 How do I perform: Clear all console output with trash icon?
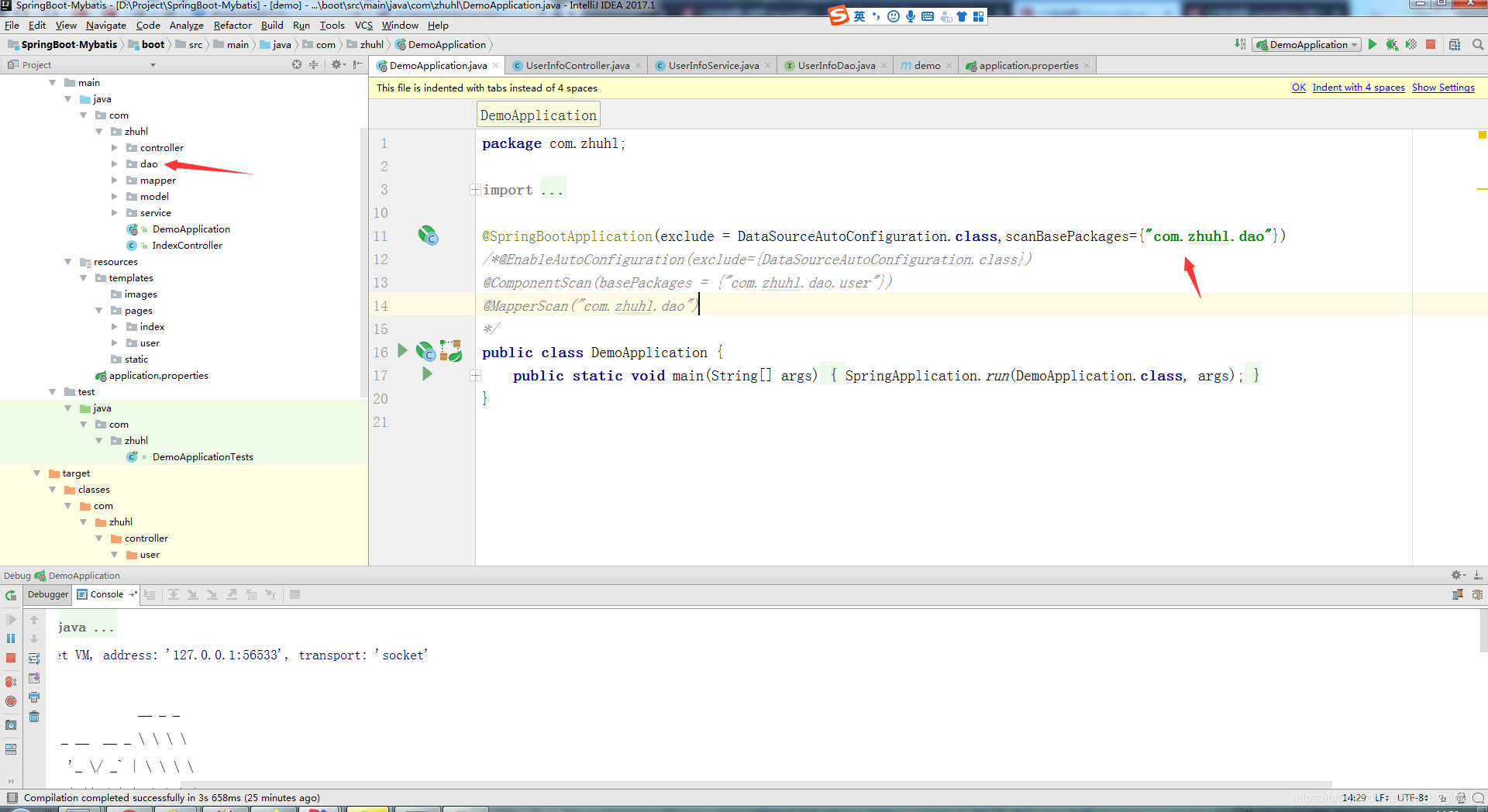pyautogui.click(x=34, y=717)
